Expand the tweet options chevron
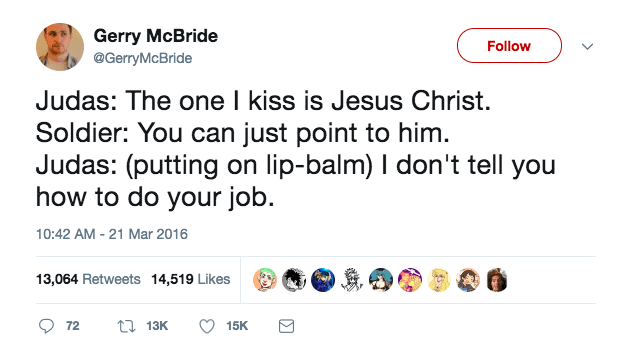 pos(587,47)
